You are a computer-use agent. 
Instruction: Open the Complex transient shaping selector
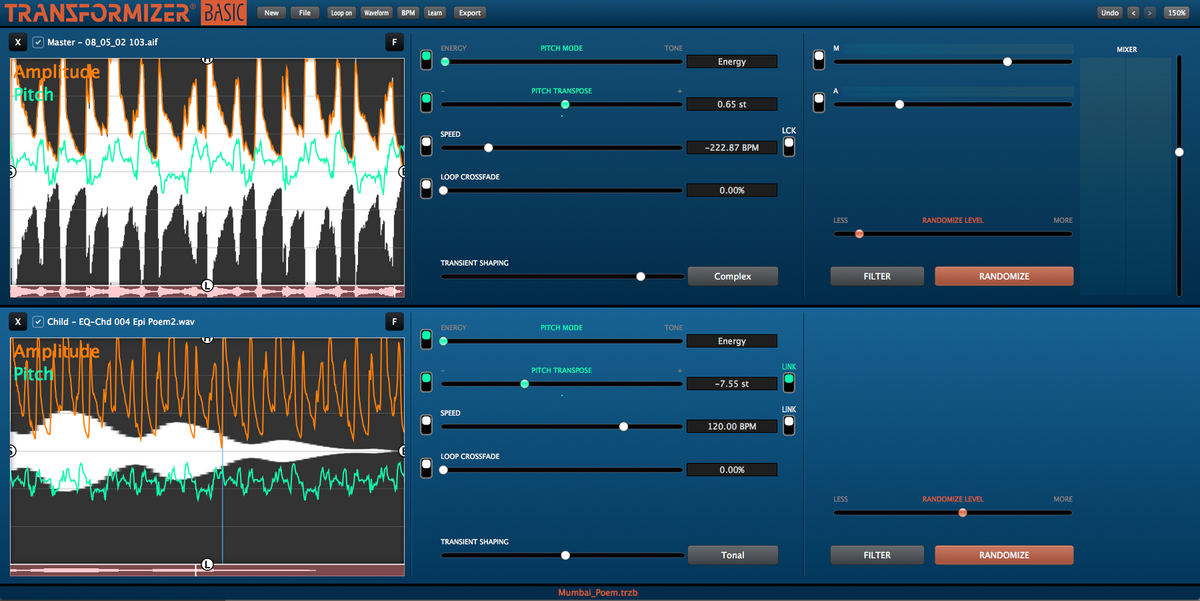[732, 275]
